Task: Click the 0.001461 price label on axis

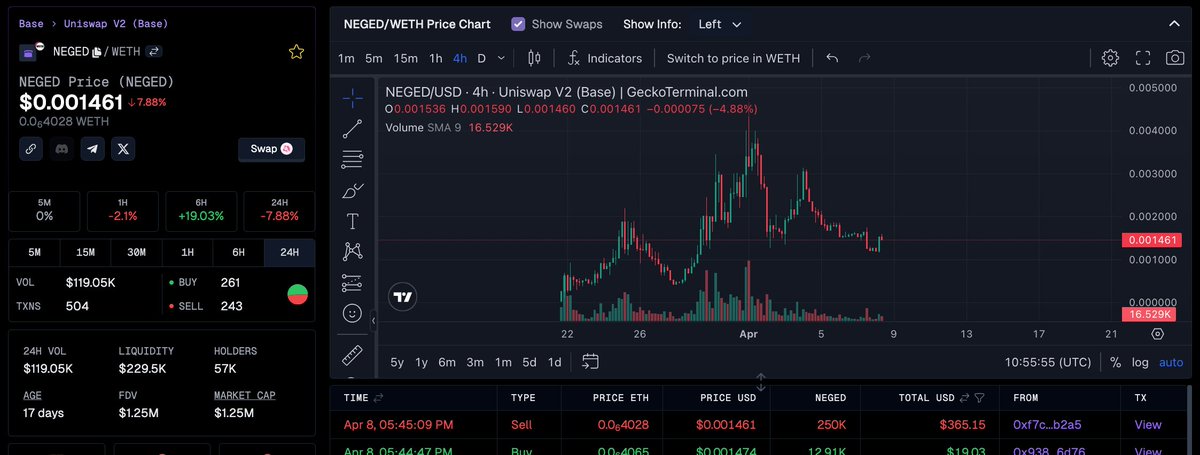Action: [1153, 240]
